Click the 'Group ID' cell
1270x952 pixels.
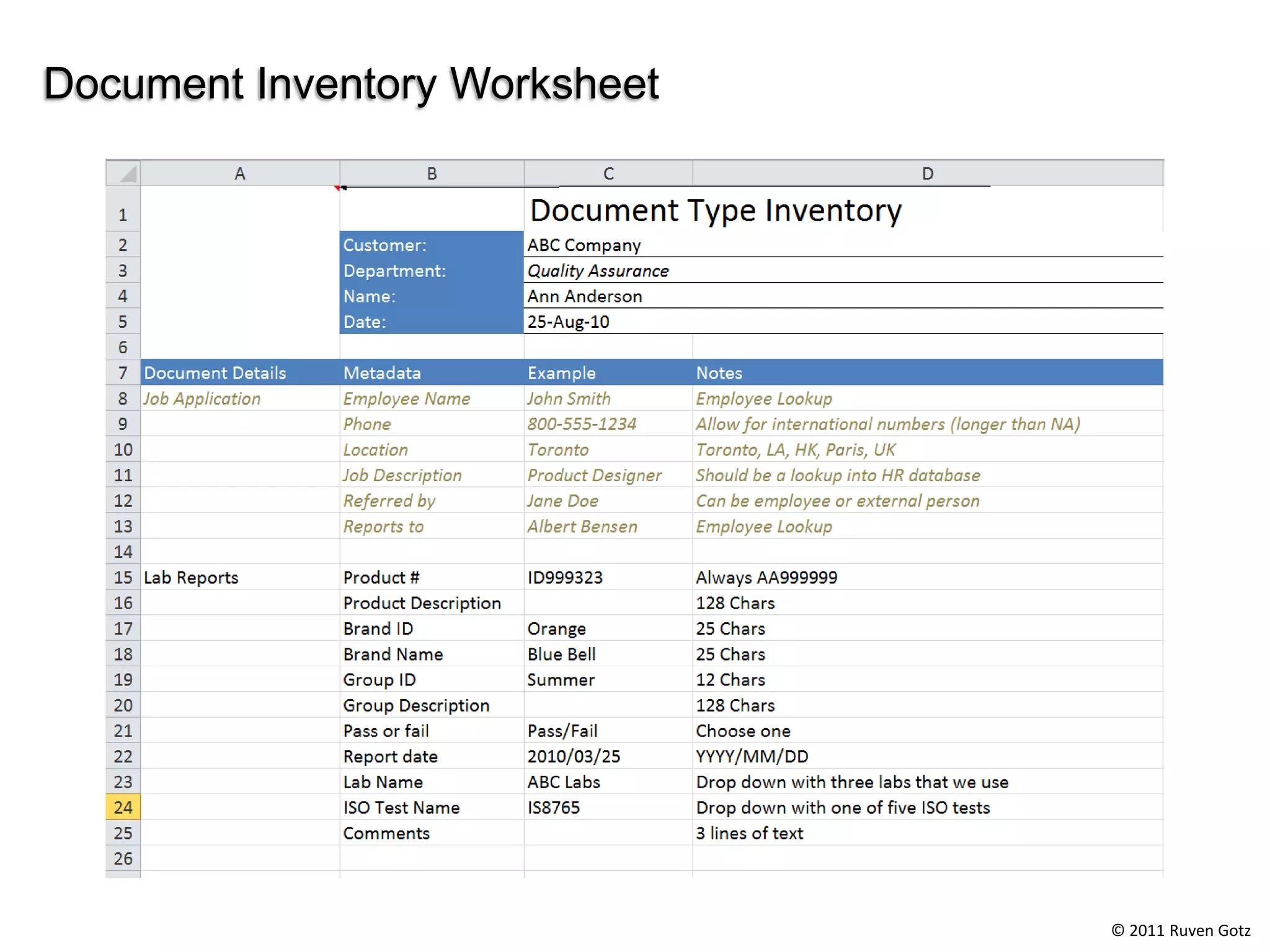(x=432, y=679)
